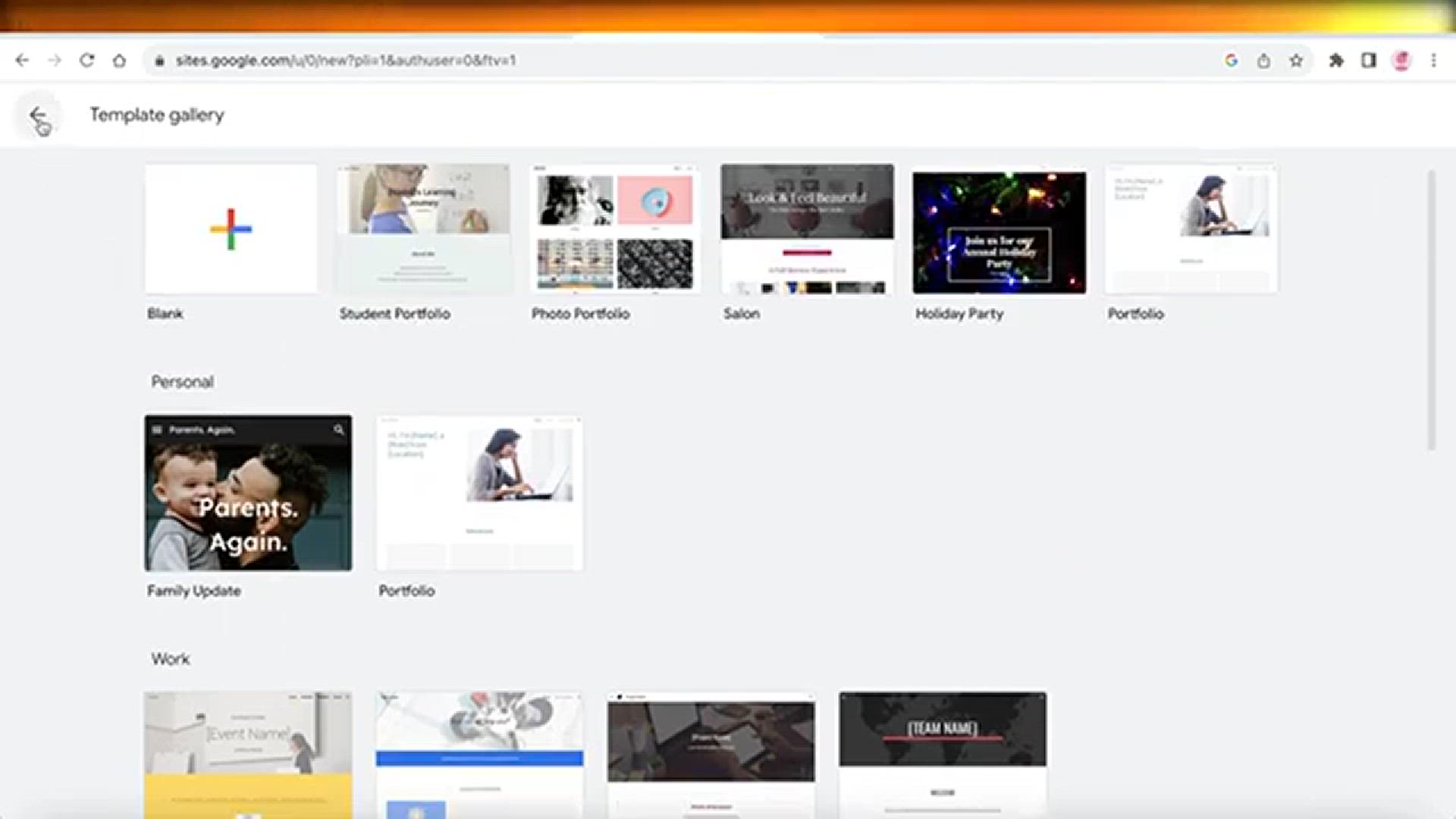Choose the Holiday Party template thumbnail
Image resolution: width=1456 pixels, height=819 pixels.
(999, 229)
